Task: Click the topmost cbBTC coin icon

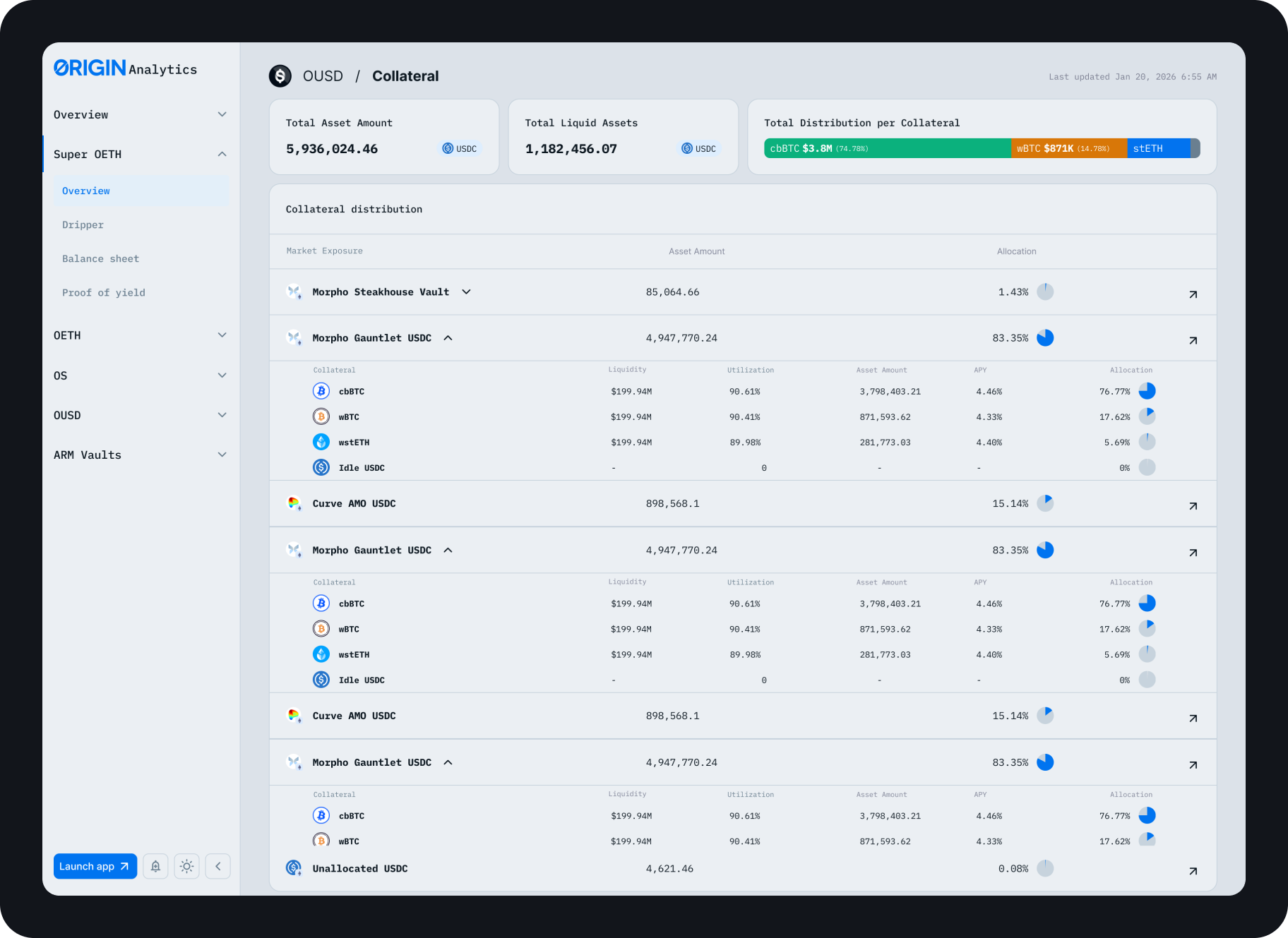Action: (x=321, y=391)
